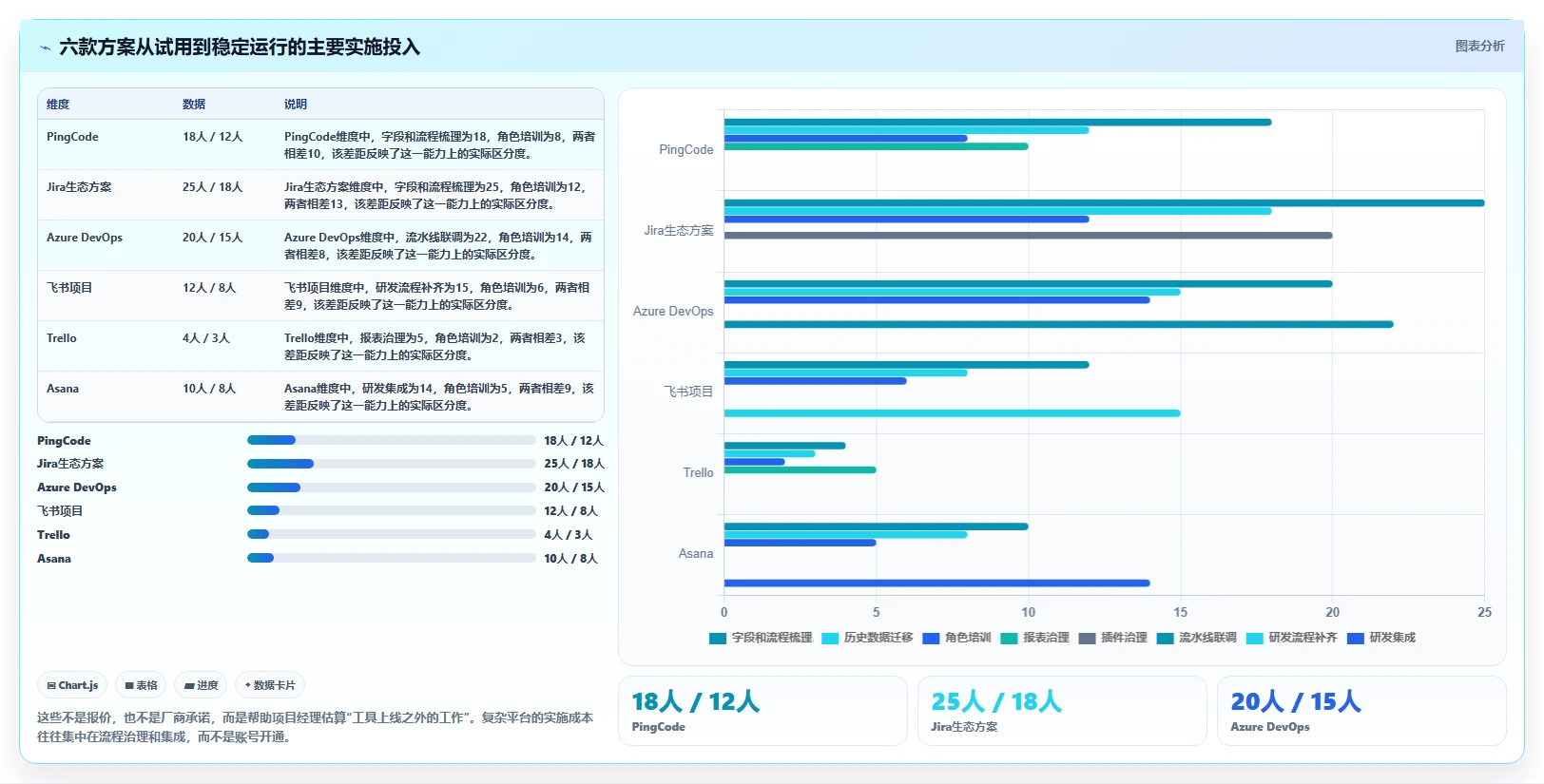Click the 4人 / 3人 table value
The width and height of the screenshot is (1544, 784).
(x=206, y=338)
